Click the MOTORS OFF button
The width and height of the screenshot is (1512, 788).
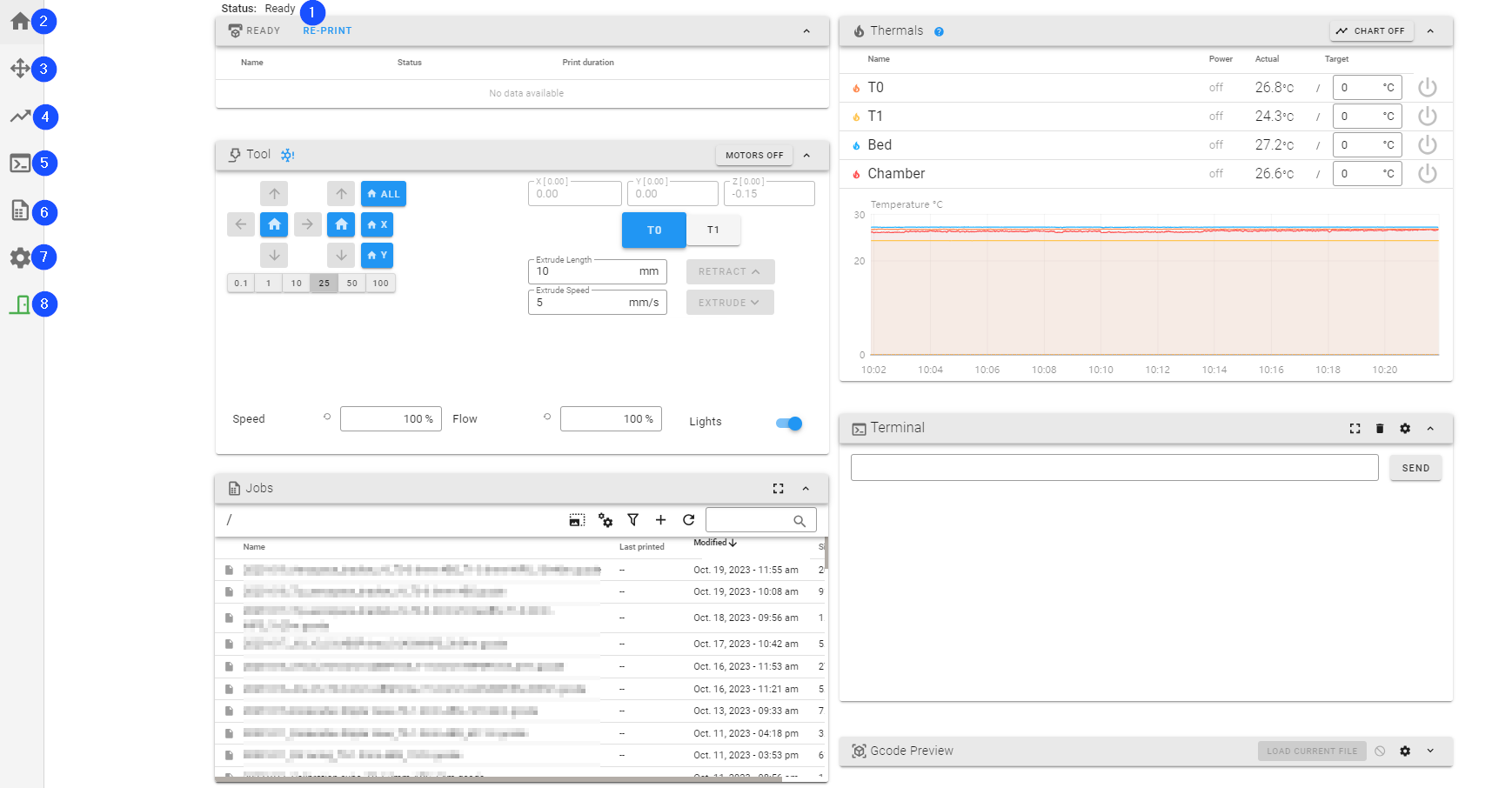(x=754, y=156)
